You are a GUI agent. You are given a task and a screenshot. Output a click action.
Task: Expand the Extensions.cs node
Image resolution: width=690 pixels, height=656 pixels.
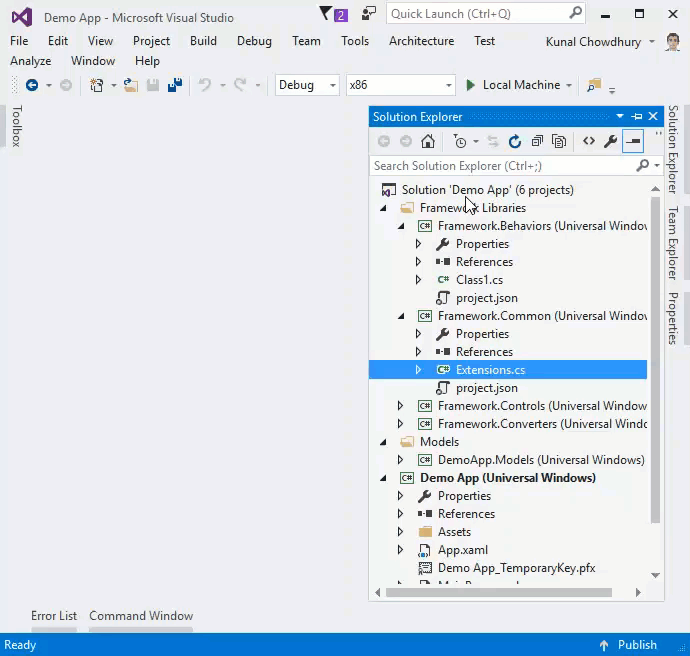(418, 370)
